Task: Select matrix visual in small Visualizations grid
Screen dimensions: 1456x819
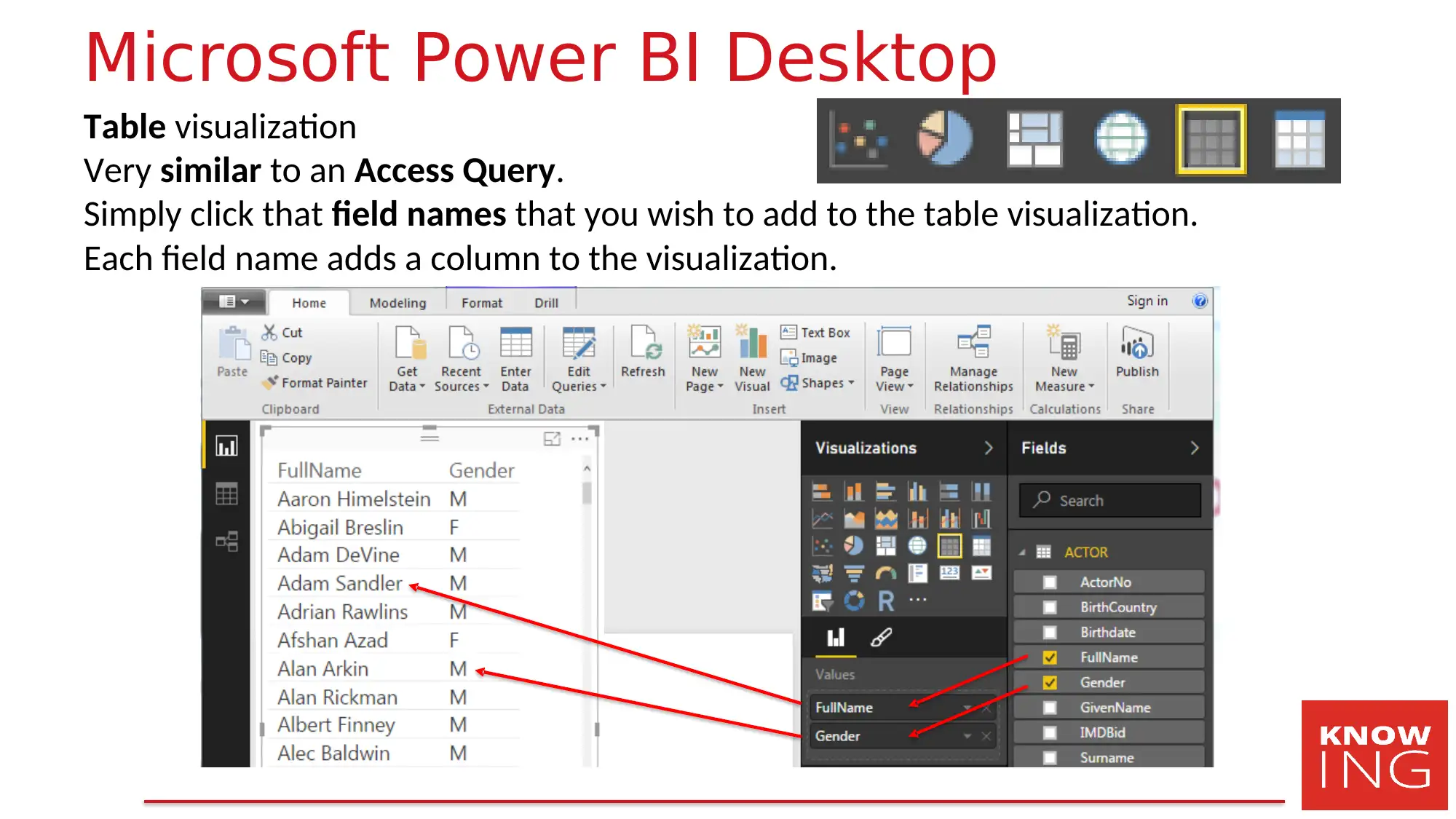Action: click(x=981, y=546)
